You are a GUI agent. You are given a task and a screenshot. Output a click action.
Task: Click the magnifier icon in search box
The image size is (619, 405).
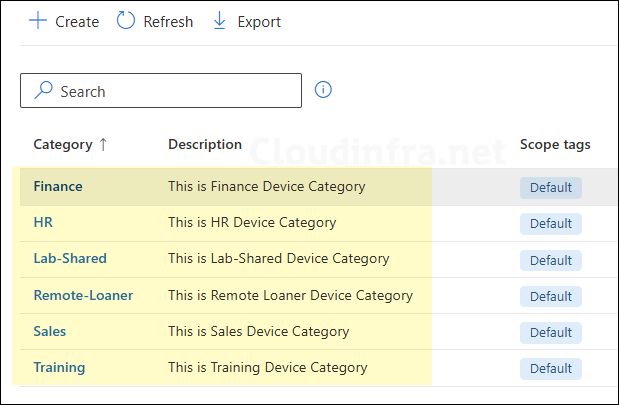click(43, 91)
